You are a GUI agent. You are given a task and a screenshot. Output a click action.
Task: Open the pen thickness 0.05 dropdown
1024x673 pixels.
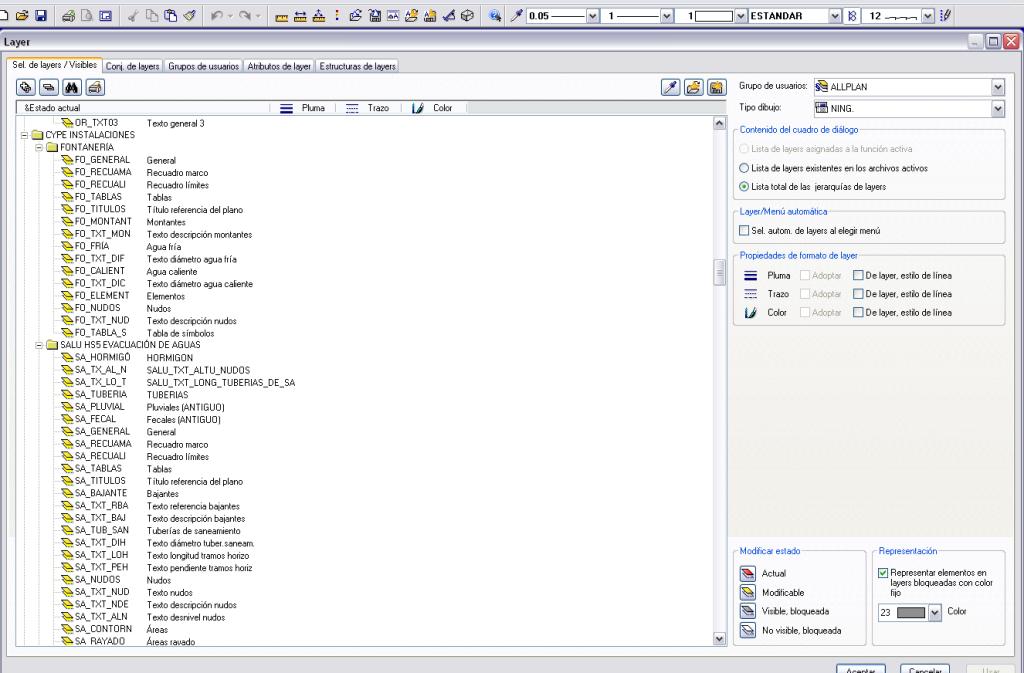click(593, 16)
